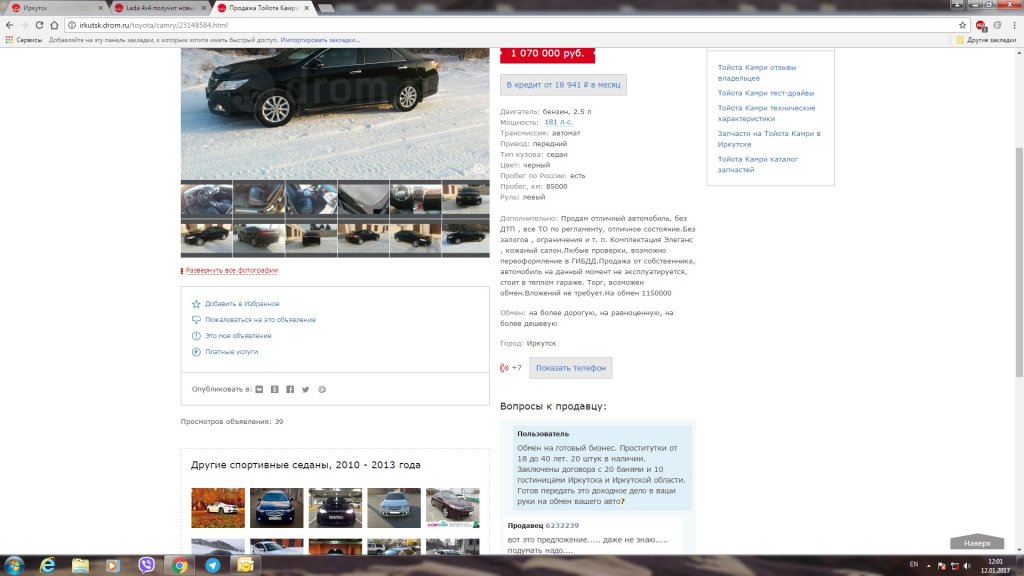The height and width of the screenshot is (576, 1024).
Task: Open Тойота Камри каталог запчастей link
Action: (x=758, y=164)
